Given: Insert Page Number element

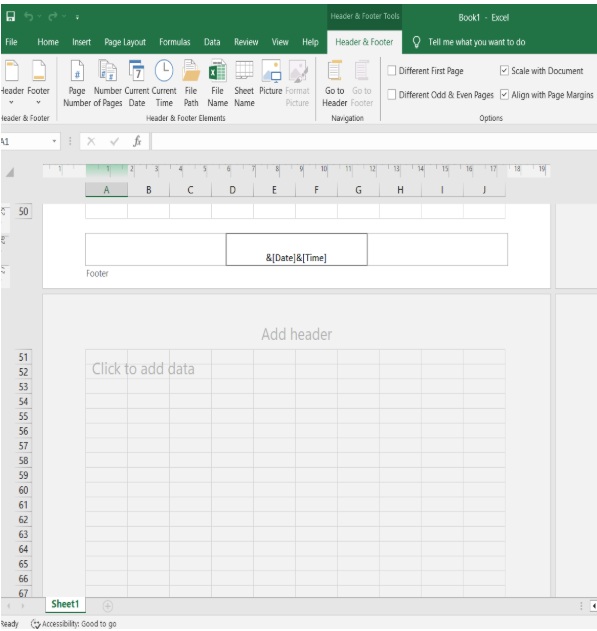Looking at the screenshot, I should pyautogui.click(x=77, y=83).
